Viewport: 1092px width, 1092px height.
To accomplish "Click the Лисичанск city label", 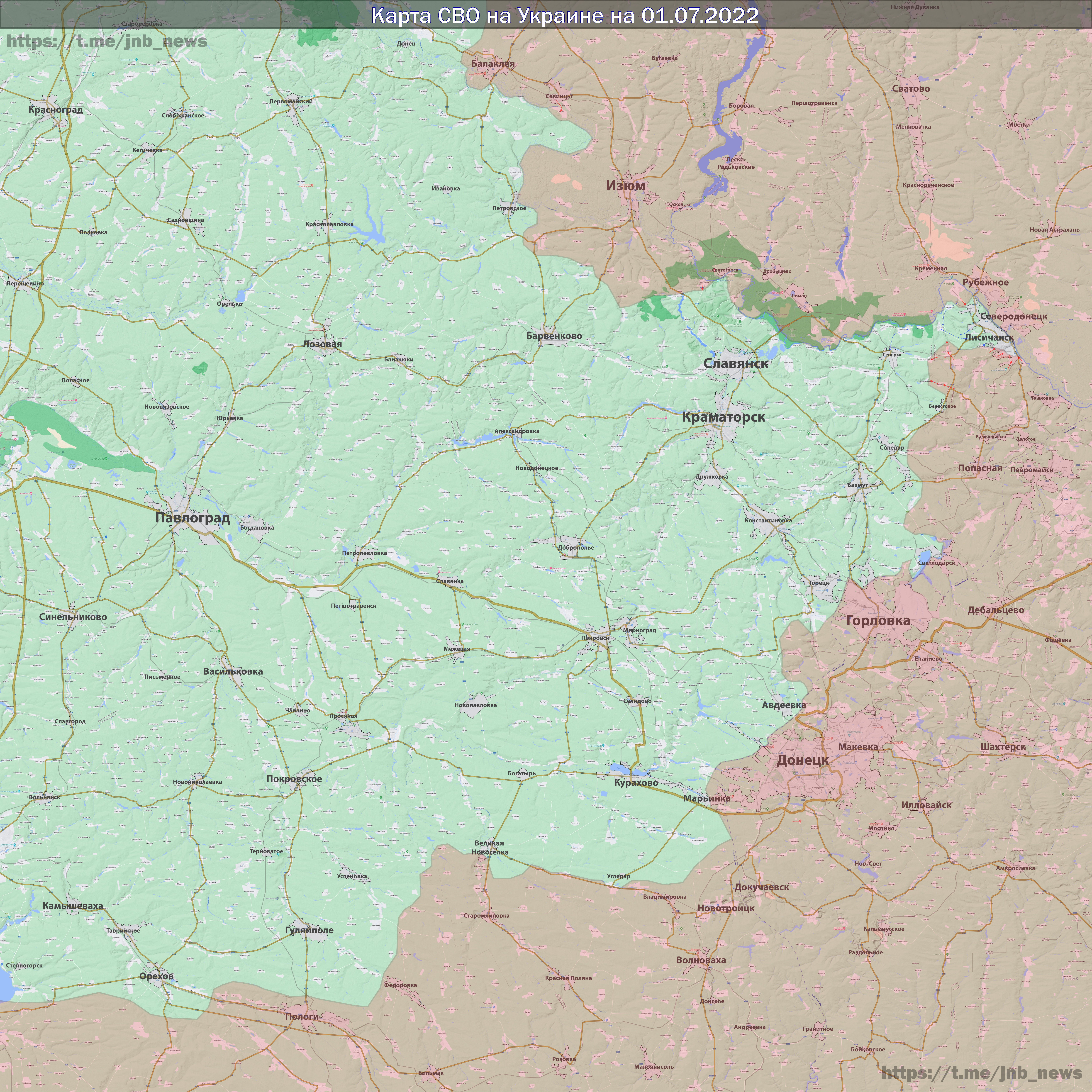I will 989,337.
